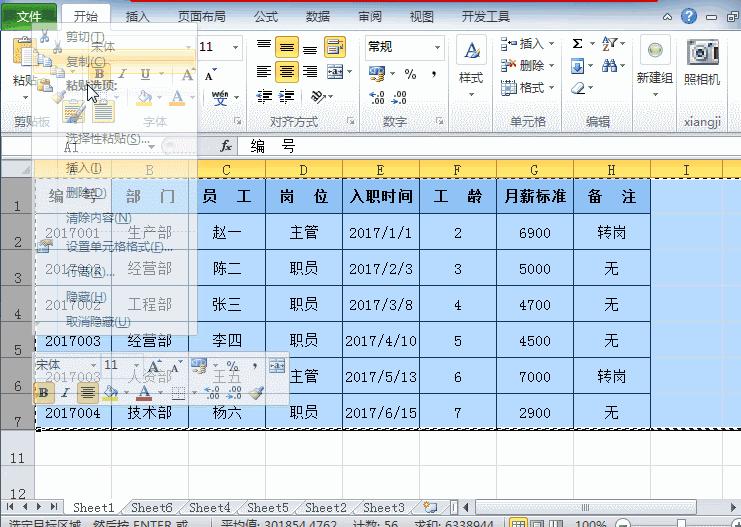Click the Increase Indent icon
The width and height of the screenshot is (741, 527).
(286, 97)
